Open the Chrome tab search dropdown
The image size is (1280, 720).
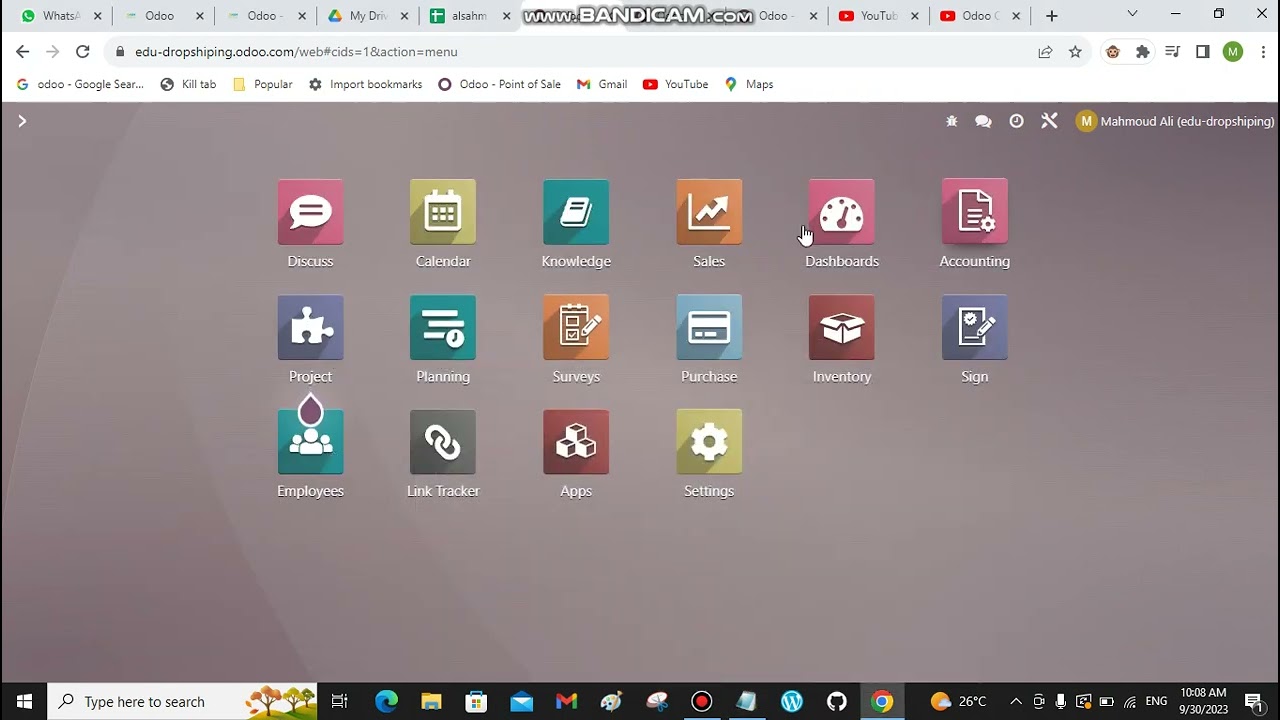point(1132,14)
